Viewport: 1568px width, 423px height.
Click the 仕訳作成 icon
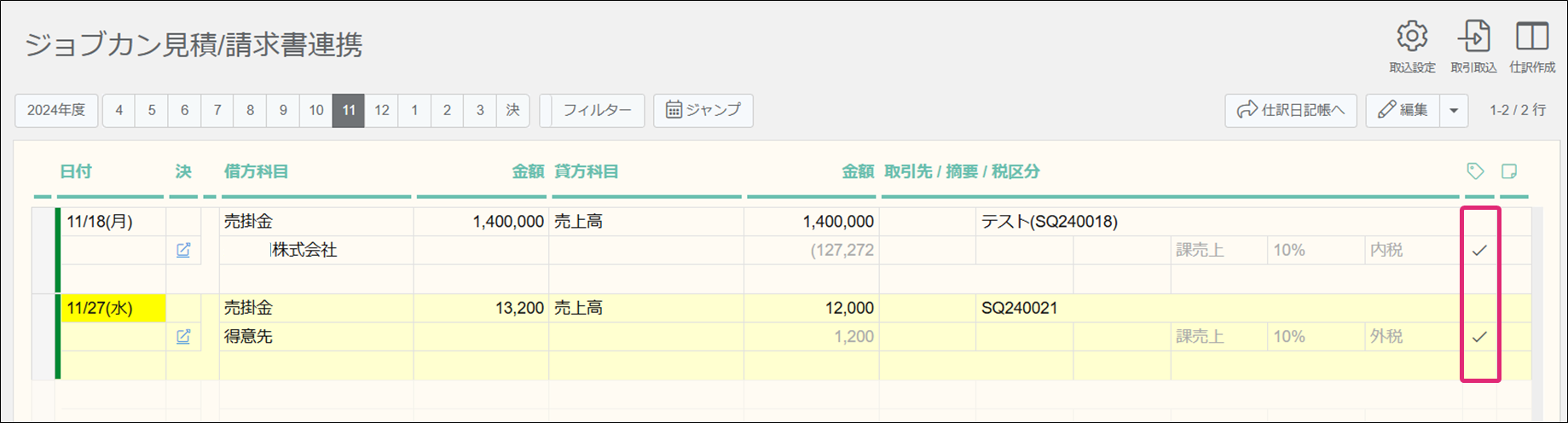pyautogui.click(x=1532, y=38)
